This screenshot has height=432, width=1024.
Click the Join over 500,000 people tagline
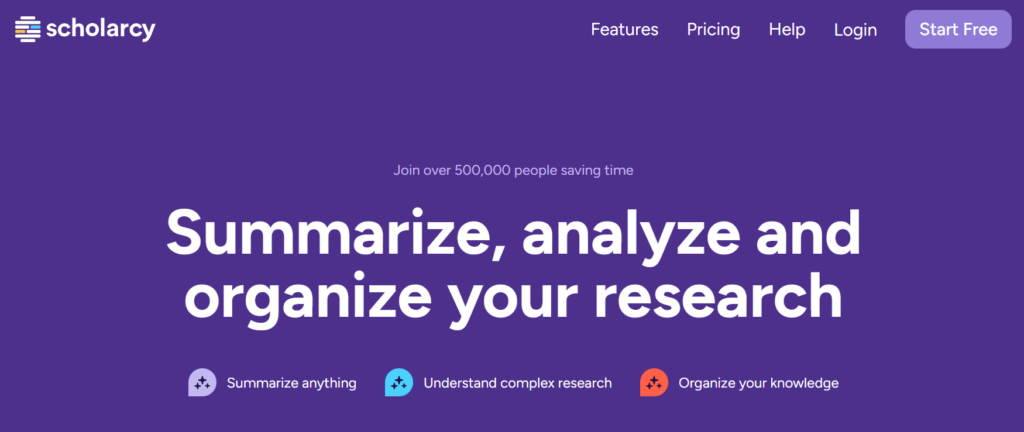tap(513, 171)
